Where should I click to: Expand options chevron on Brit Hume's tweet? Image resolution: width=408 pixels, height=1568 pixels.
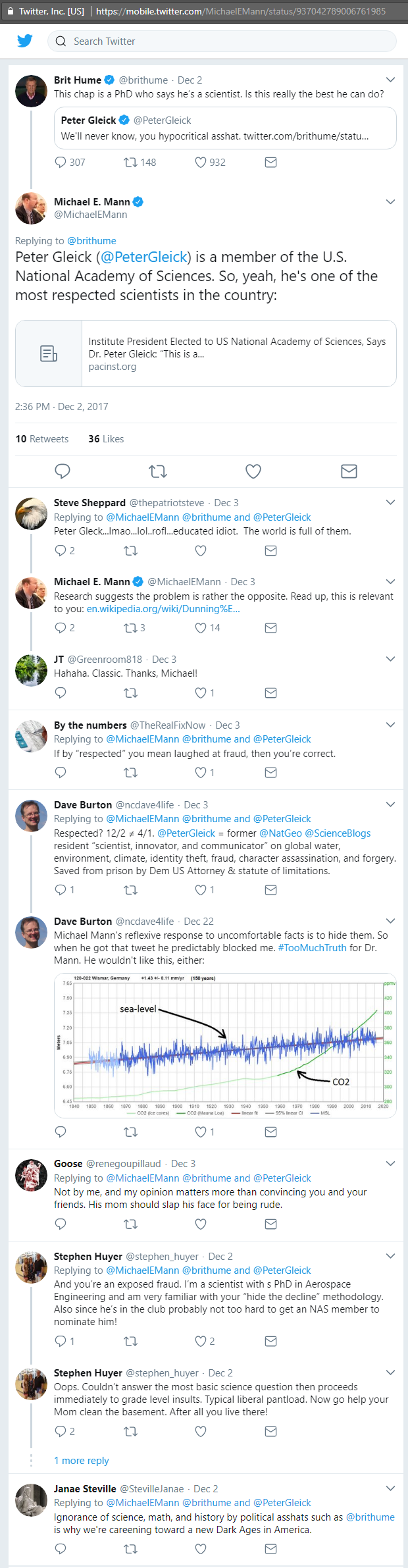coord(390,80)
